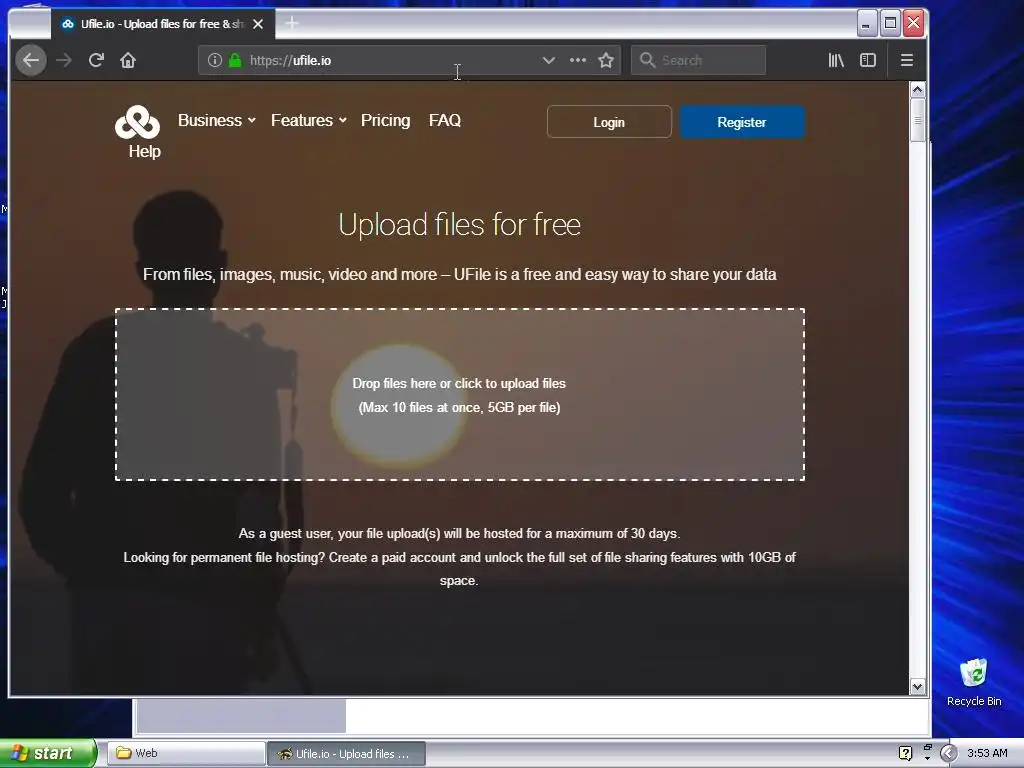The image size is (1024, 768).
Task: Click the vertical scrollbar thumb
Action: 918,120
